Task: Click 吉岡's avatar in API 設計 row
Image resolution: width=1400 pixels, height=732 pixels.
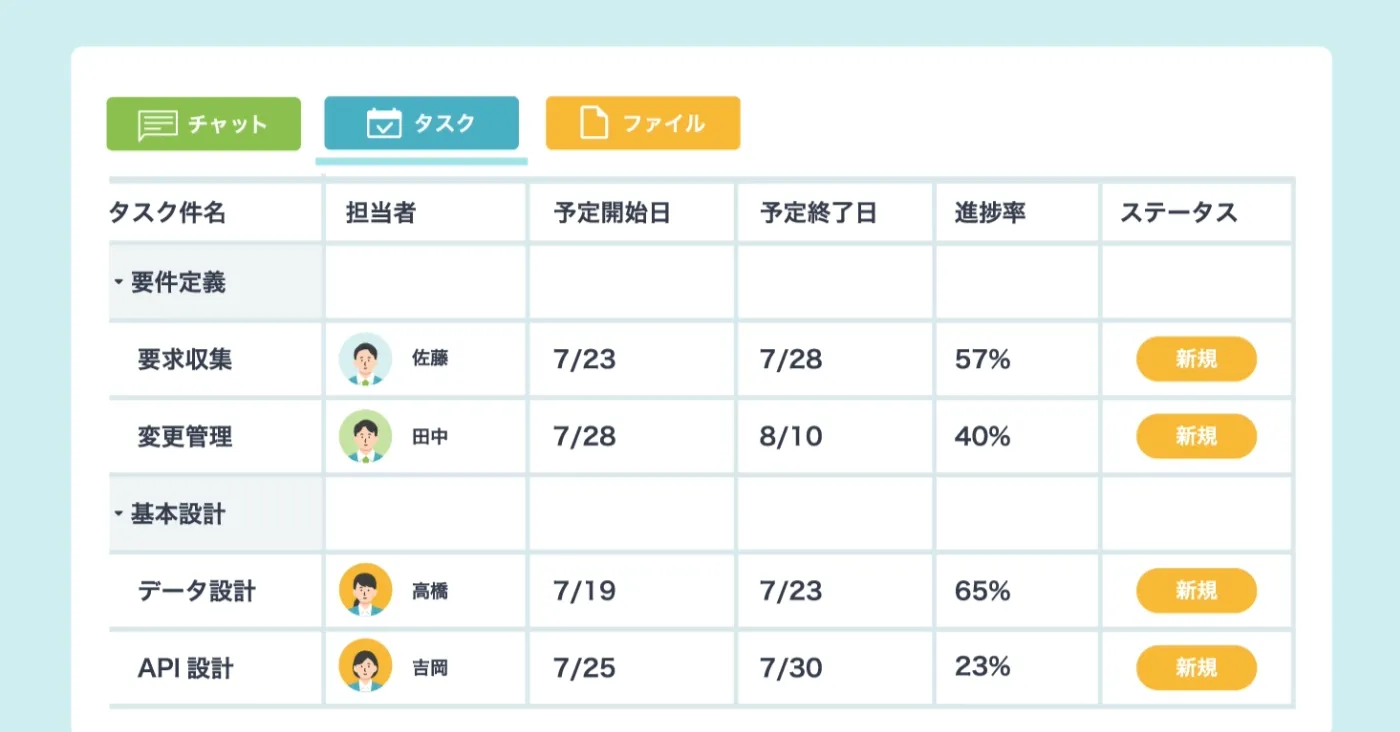Action: click(x=366, y=668)
